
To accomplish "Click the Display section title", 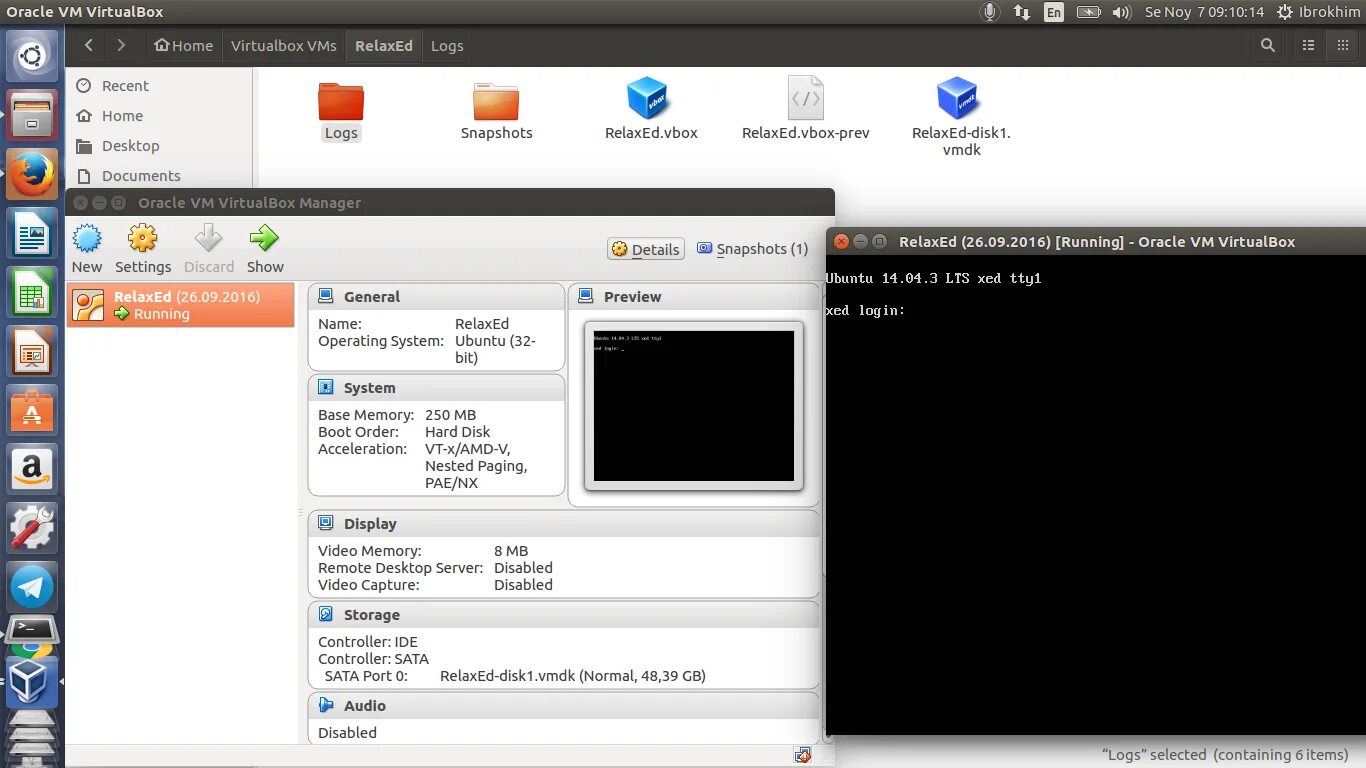I will [370, 524].
